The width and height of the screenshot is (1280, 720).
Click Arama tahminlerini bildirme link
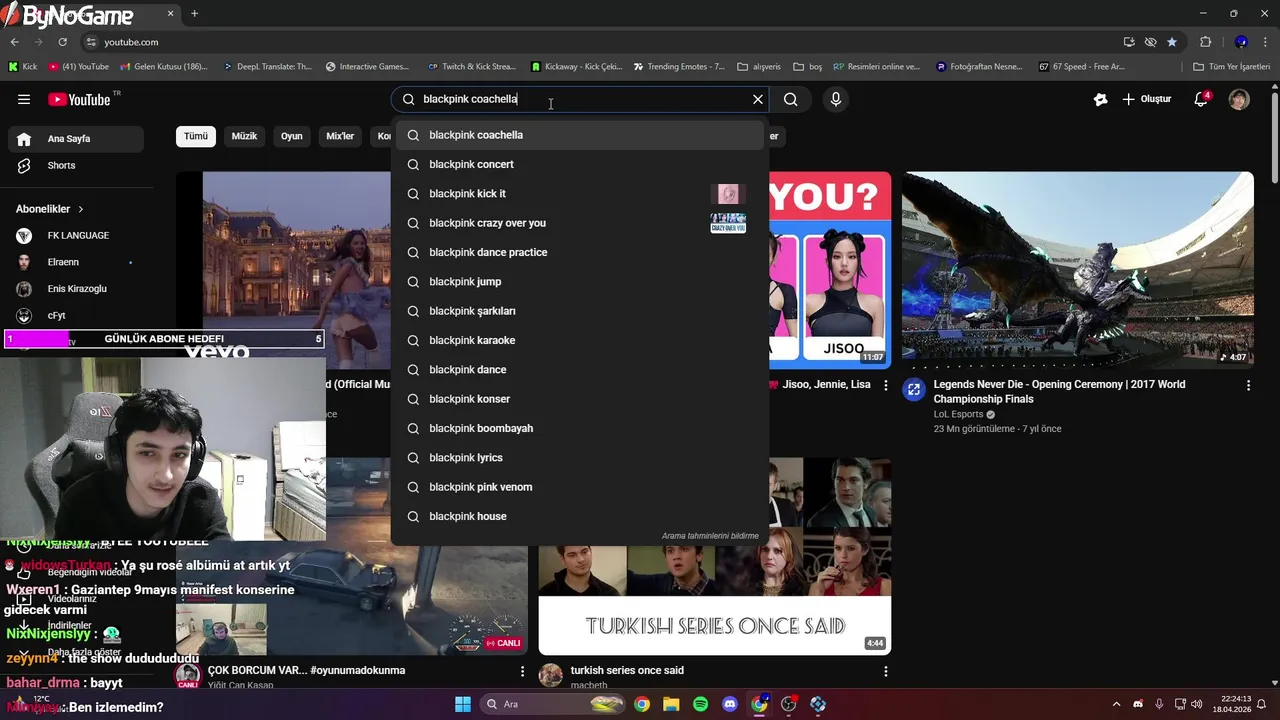click(x=710, y=536)
